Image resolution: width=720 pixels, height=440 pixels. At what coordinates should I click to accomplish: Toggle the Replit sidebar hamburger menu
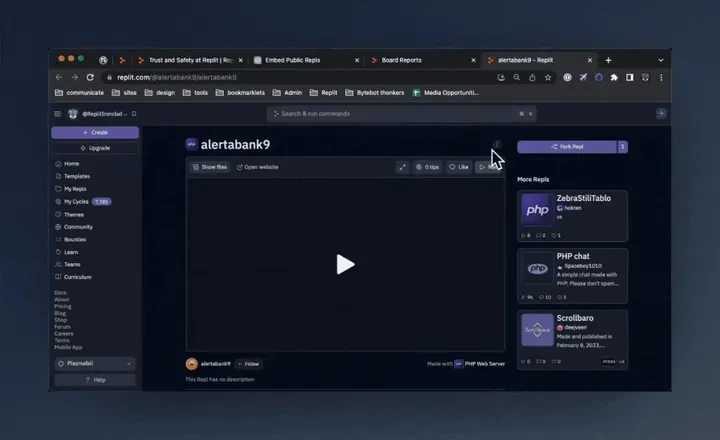click(x=57, y=113)
